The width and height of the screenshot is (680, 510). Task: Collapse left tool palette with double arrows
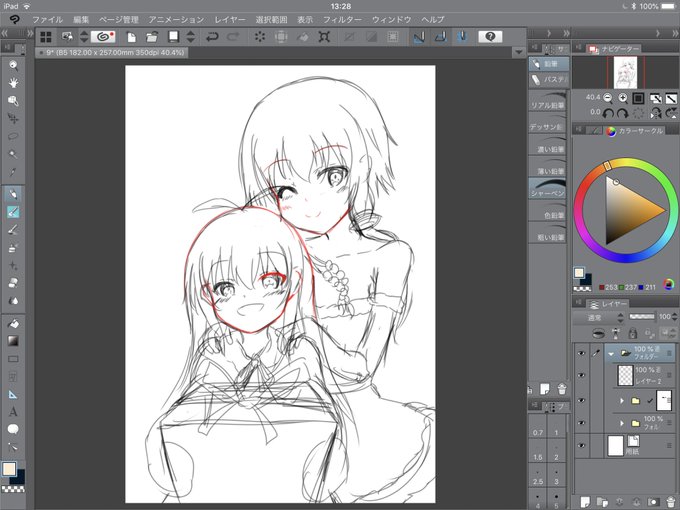pyautogui.click(x=5, y=33)
